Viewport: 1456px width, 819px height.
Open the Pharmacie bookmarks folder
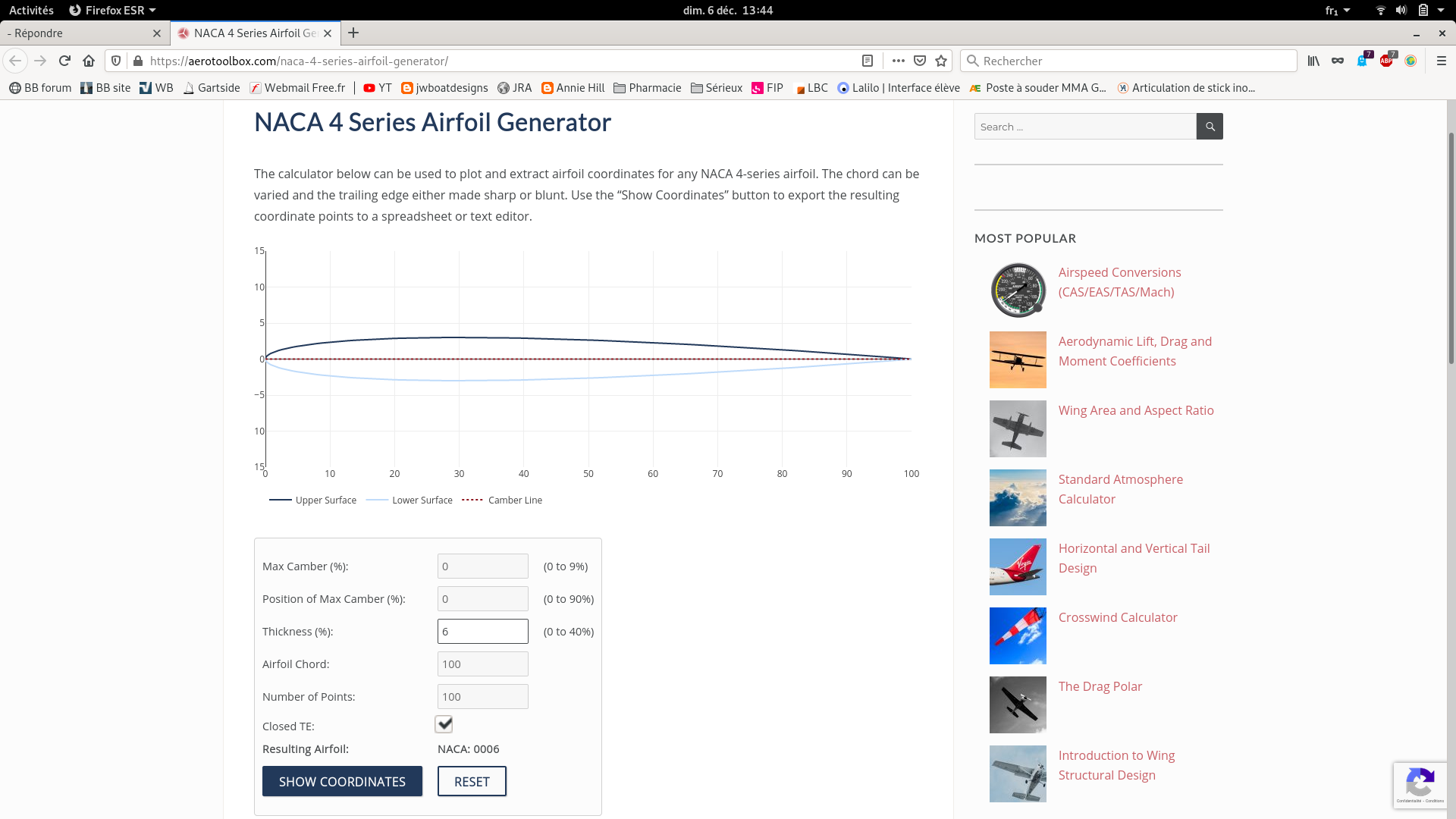click(x=648, y=88)
